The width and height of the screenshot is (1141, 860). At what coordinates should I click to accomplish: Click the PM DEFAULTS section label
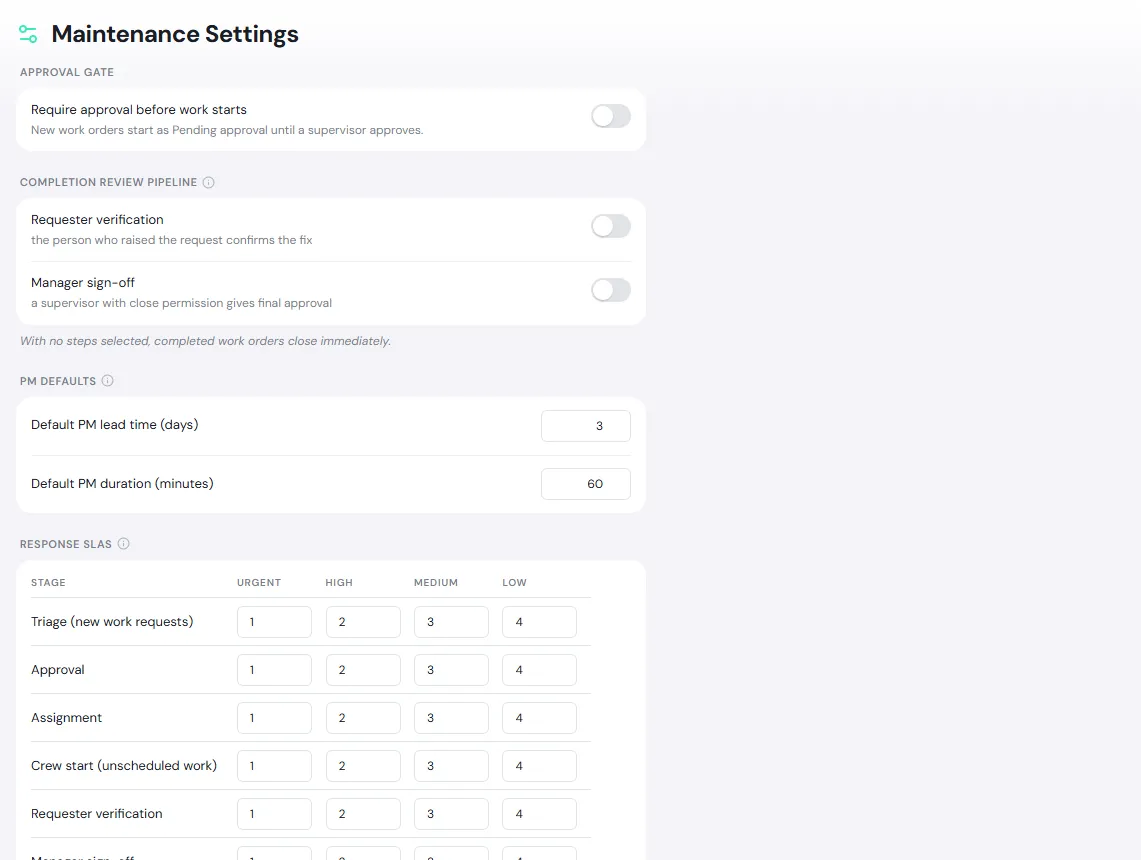pyautogui.click(x=58, y=381)
